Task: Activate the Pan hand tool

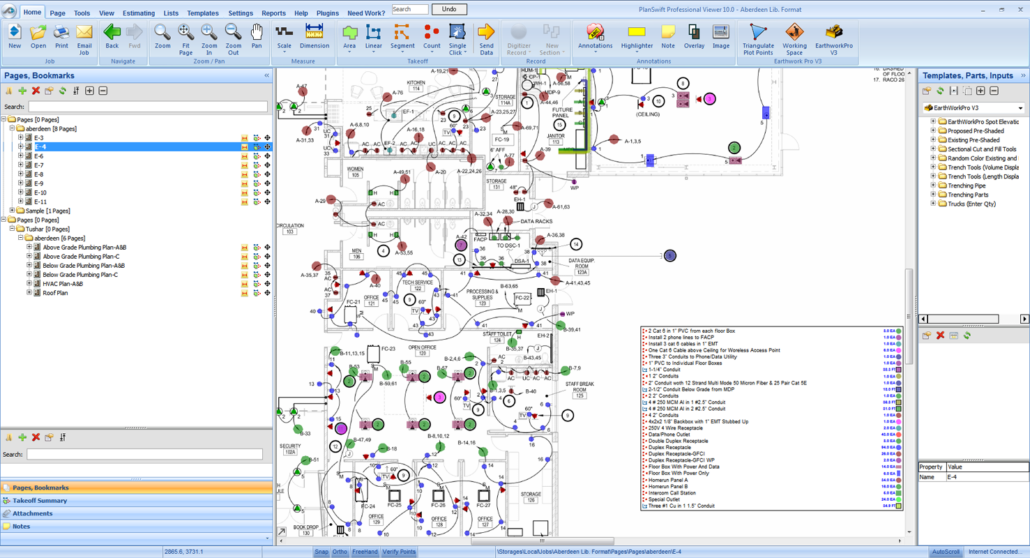Action: [x=257, y=36]
